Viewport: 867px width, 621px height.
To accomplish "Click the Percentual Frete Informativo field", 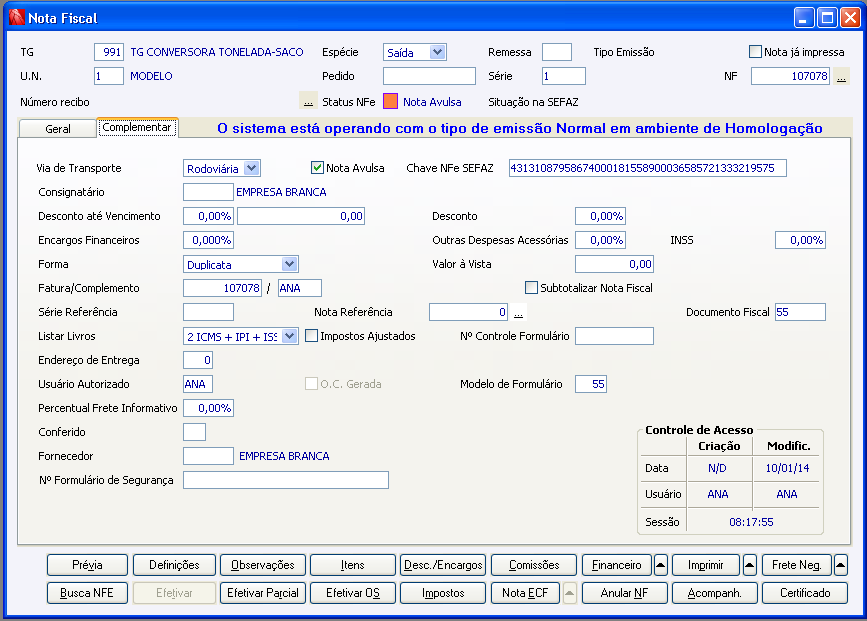I will pos(208,408).
